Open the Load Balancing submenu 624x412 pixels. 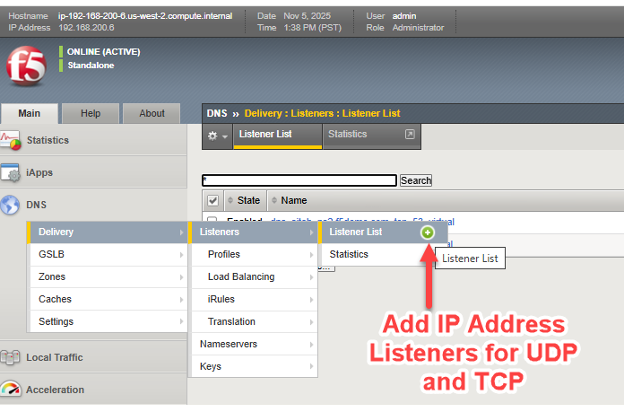[x=254, y=277]
